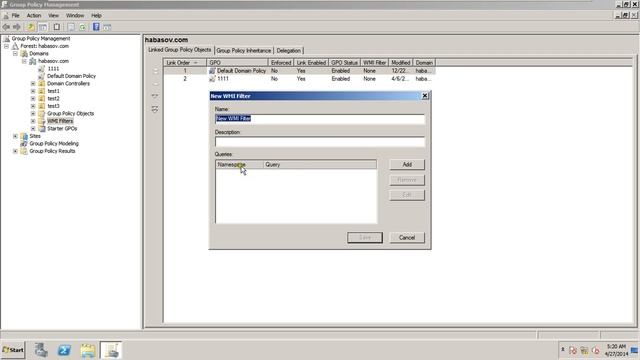Click the network tray icon
The image size is (640, 360).
[x=584, y=350]
